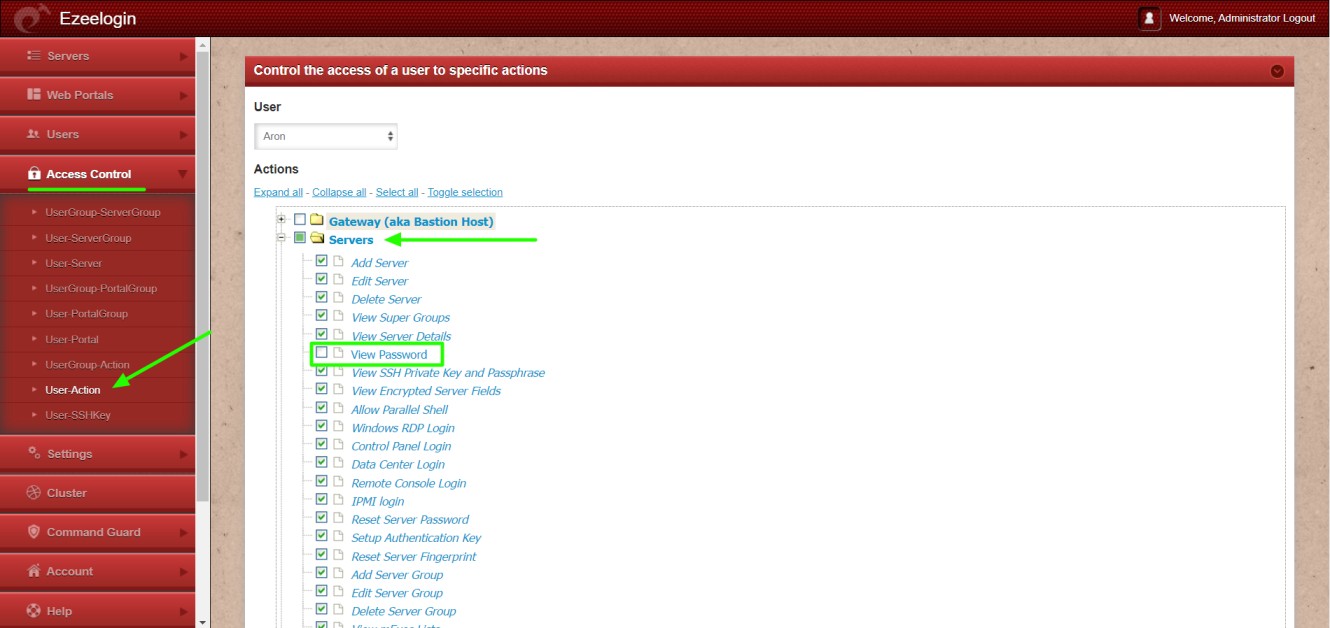
Task: Open the User dropdown showing Aron
Action: click(326, 136)
